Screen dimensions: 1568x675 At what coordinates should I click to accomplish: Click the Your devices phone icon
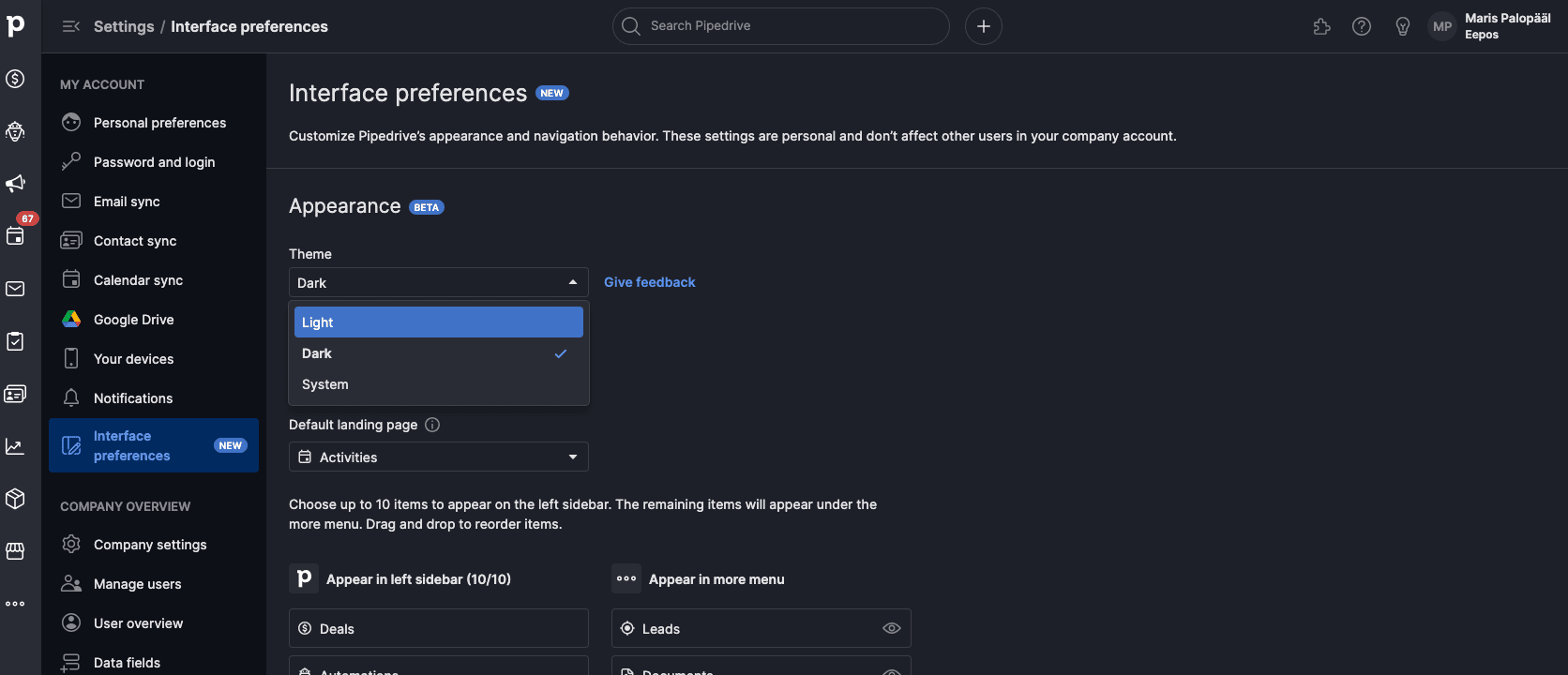click(x=71, y=358)
